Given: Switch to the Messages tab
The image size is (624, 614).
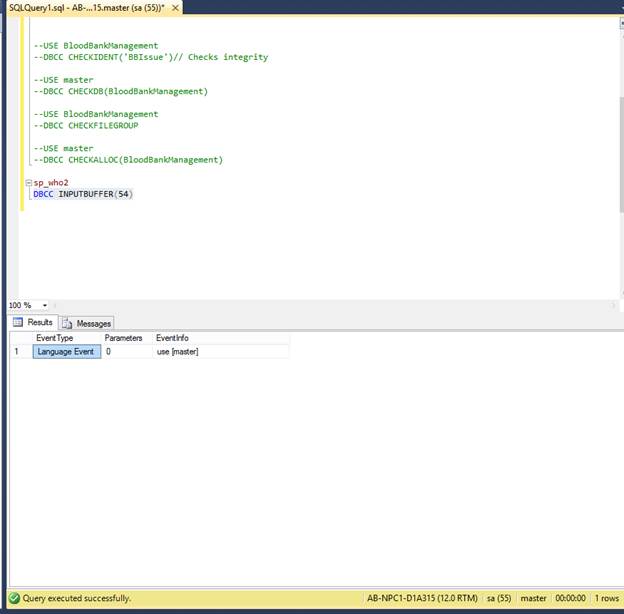Looking at the screenshot, I should click(x=87, y=324).
